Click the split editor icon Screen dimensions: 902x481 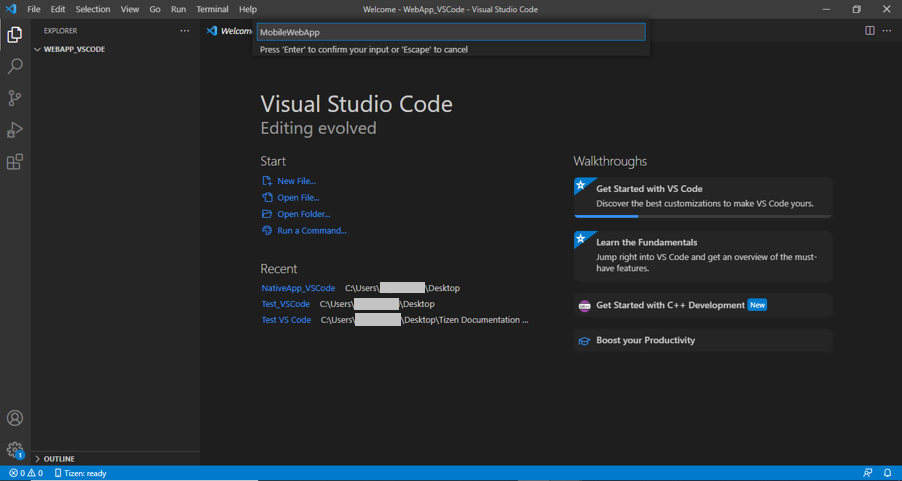tap(869, 31)
